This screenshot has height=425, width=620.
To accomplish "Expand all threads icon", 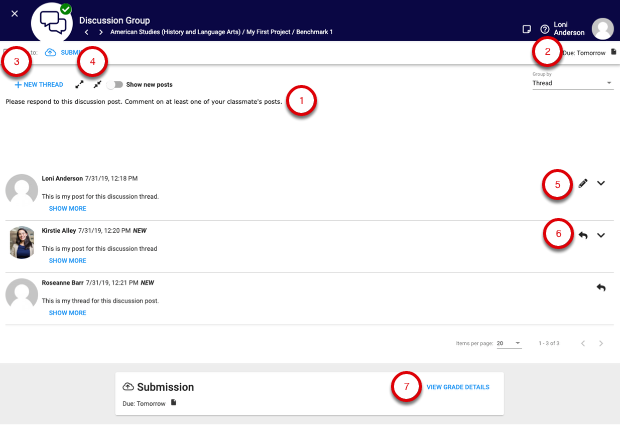I will (80, 85).
